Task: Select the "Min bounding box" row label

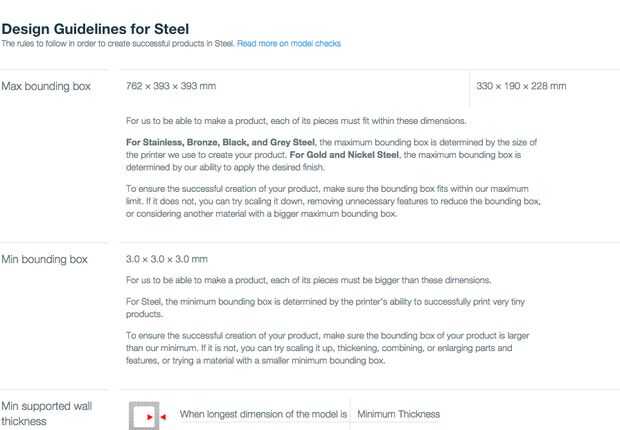Action: [44, 260]
